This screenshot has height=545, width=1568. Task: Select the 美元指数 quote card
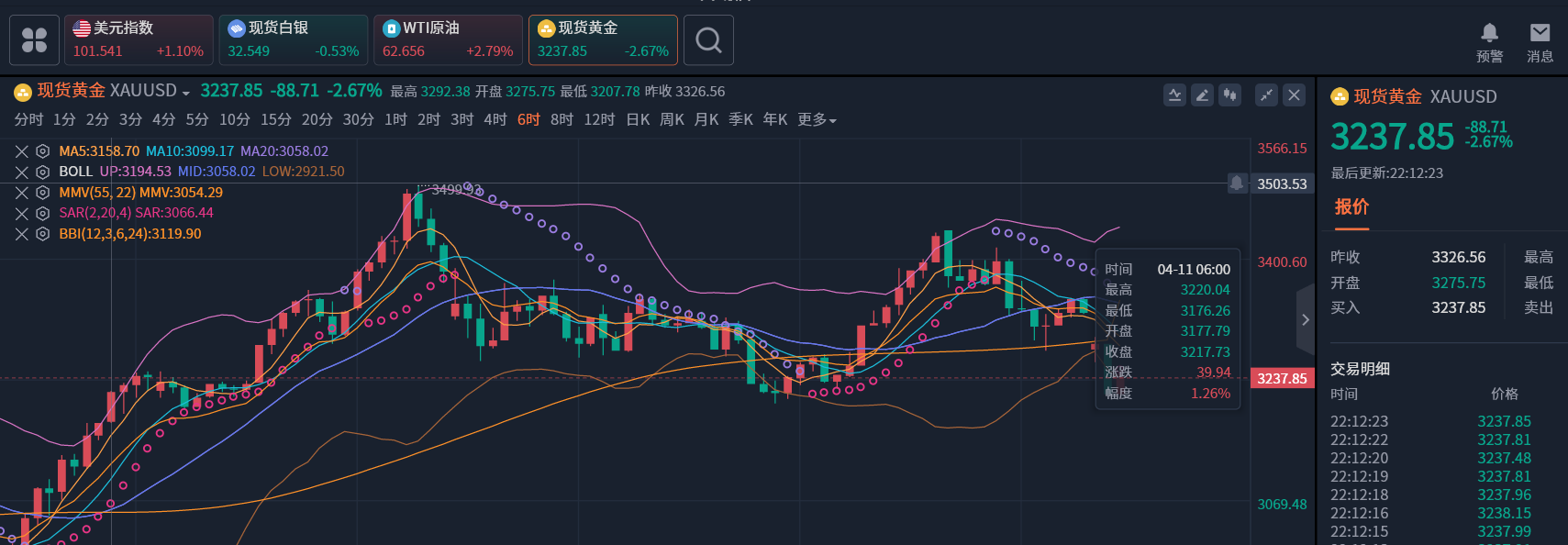139,39
